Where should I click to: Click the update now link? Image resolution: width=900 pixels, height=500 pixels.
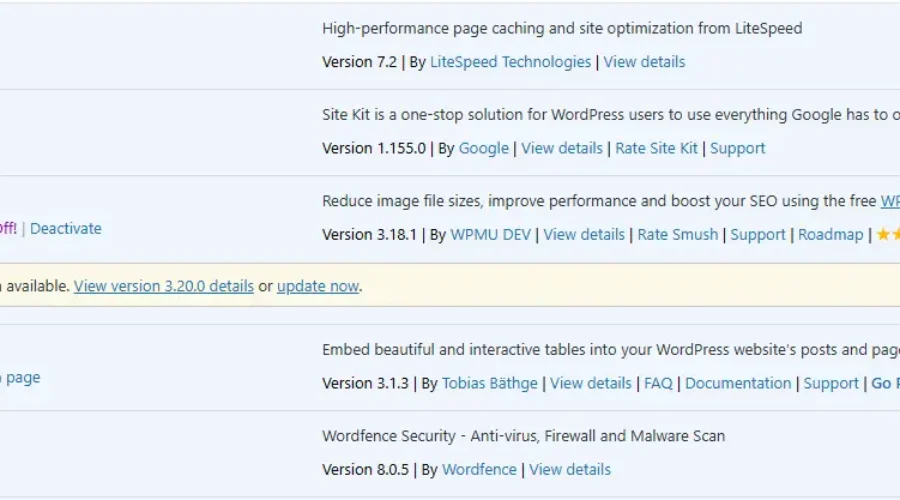click(317, 286)
